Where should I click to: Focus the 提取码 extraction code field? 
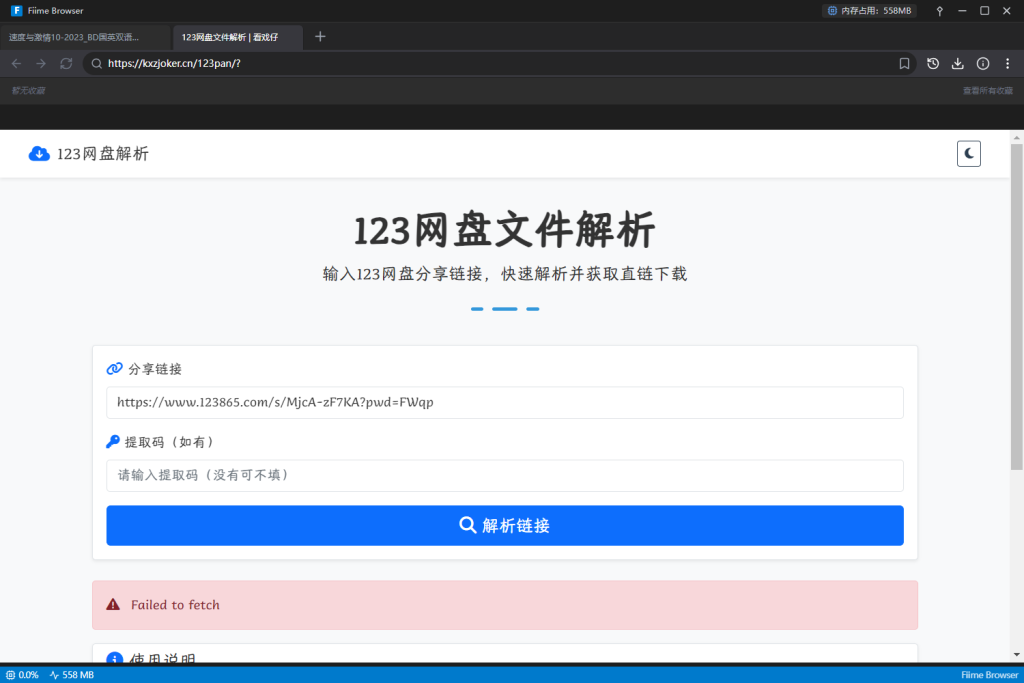pos(505,475)
